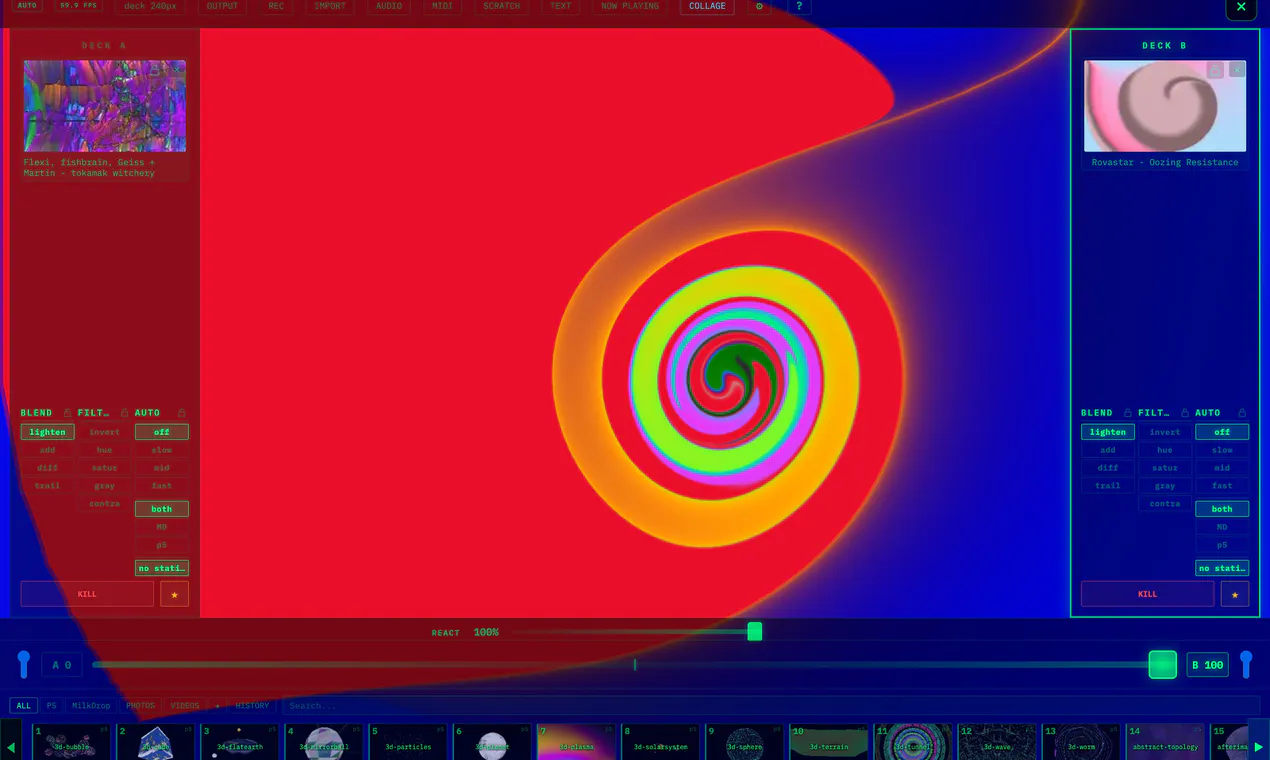Click the Deck A preview thumbnail
This screenshot has height=760, width=1270.
pyautogui.click(x=105, y=106)
